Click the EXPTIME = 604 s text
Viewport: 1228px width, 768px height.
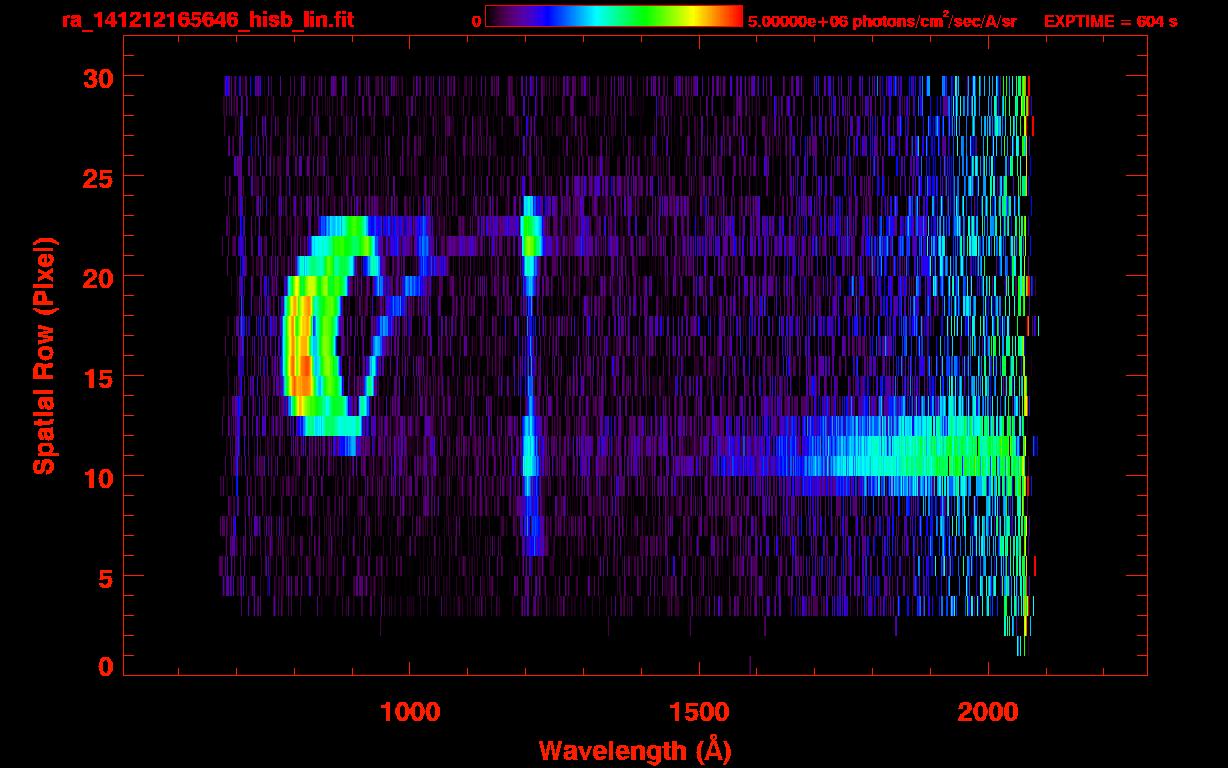(x=1109, y=21)
